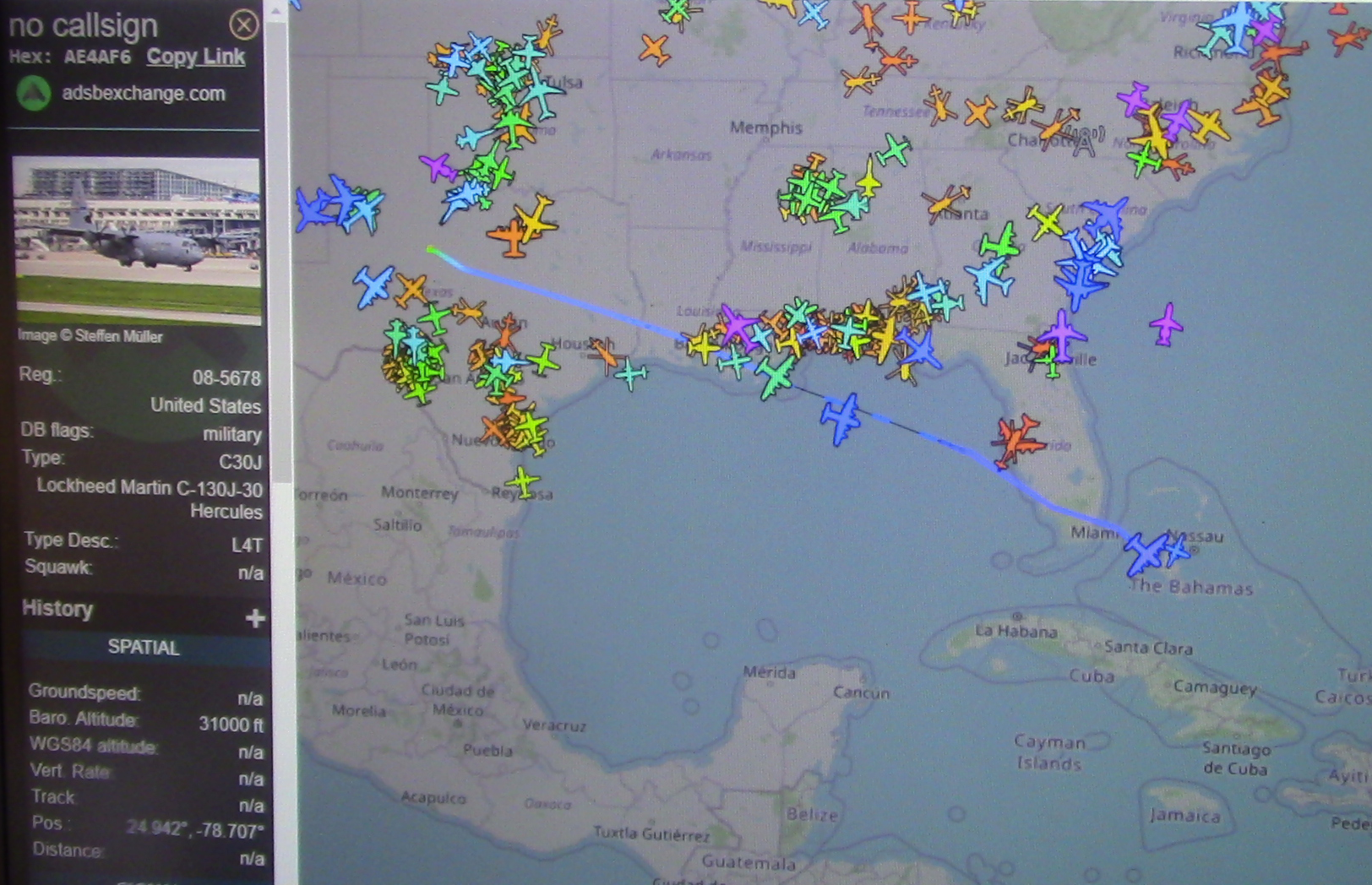Click the Jamaica label on the map

pos(1184,815)
